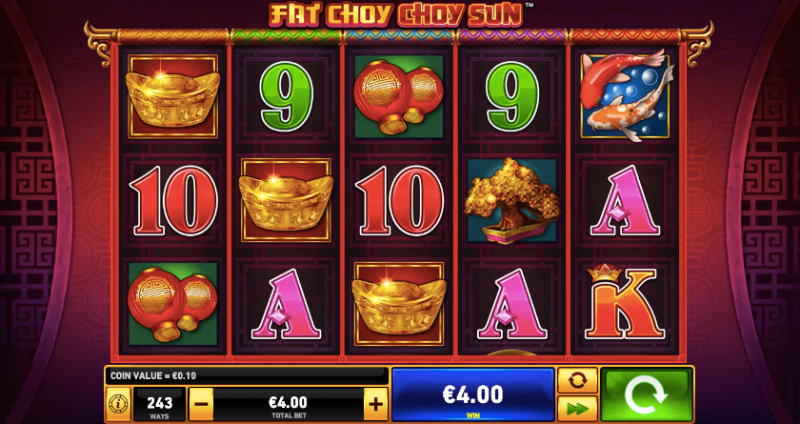This screenshot has height=424, width=800.
Task: Click the Fat Choy Choy Sun logo
Action: [x=396, y=14]
